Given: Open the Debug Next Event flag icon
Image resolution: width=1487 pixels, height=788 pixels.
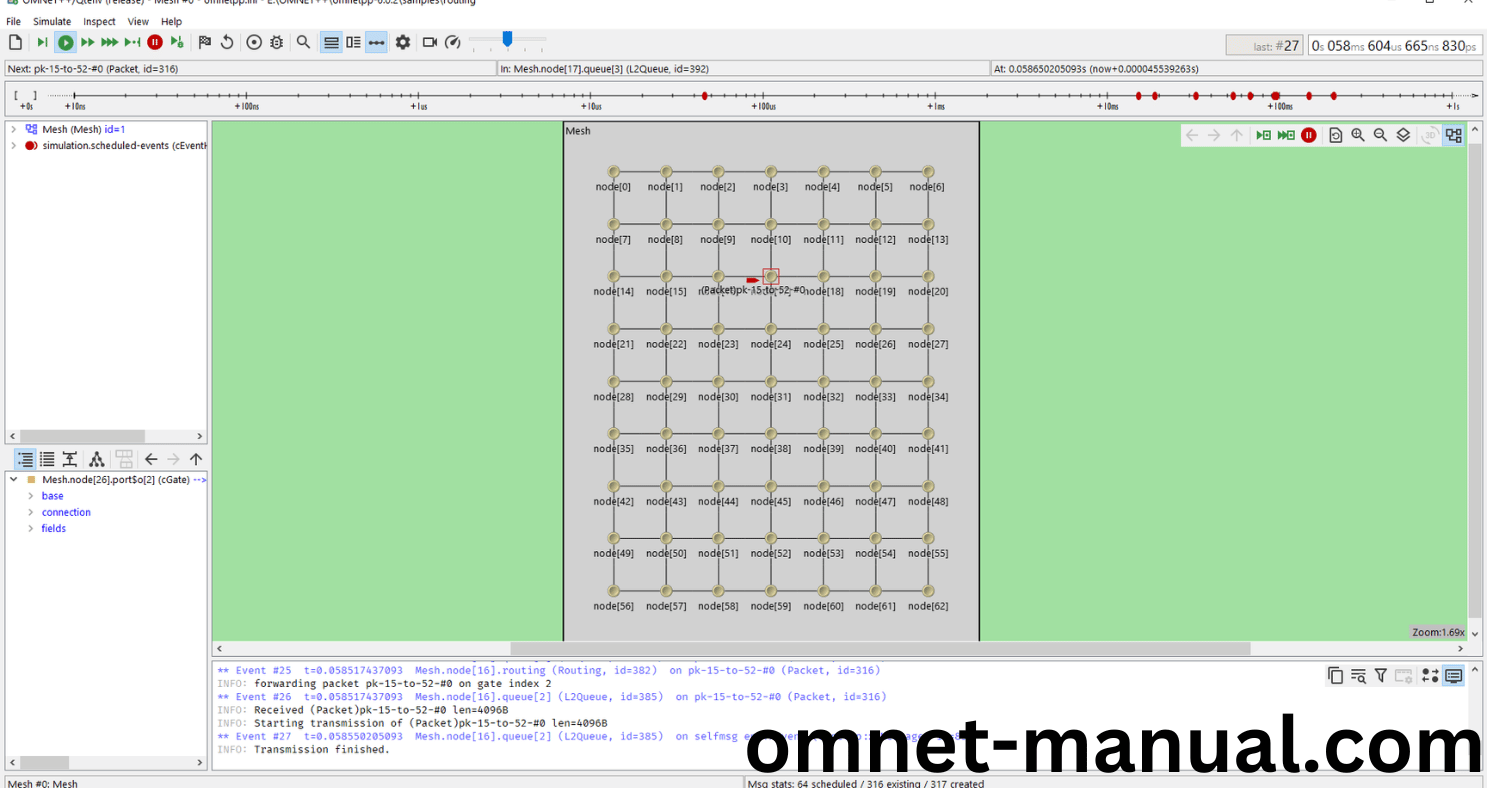Looking at the screenshot, I should 204,42.
